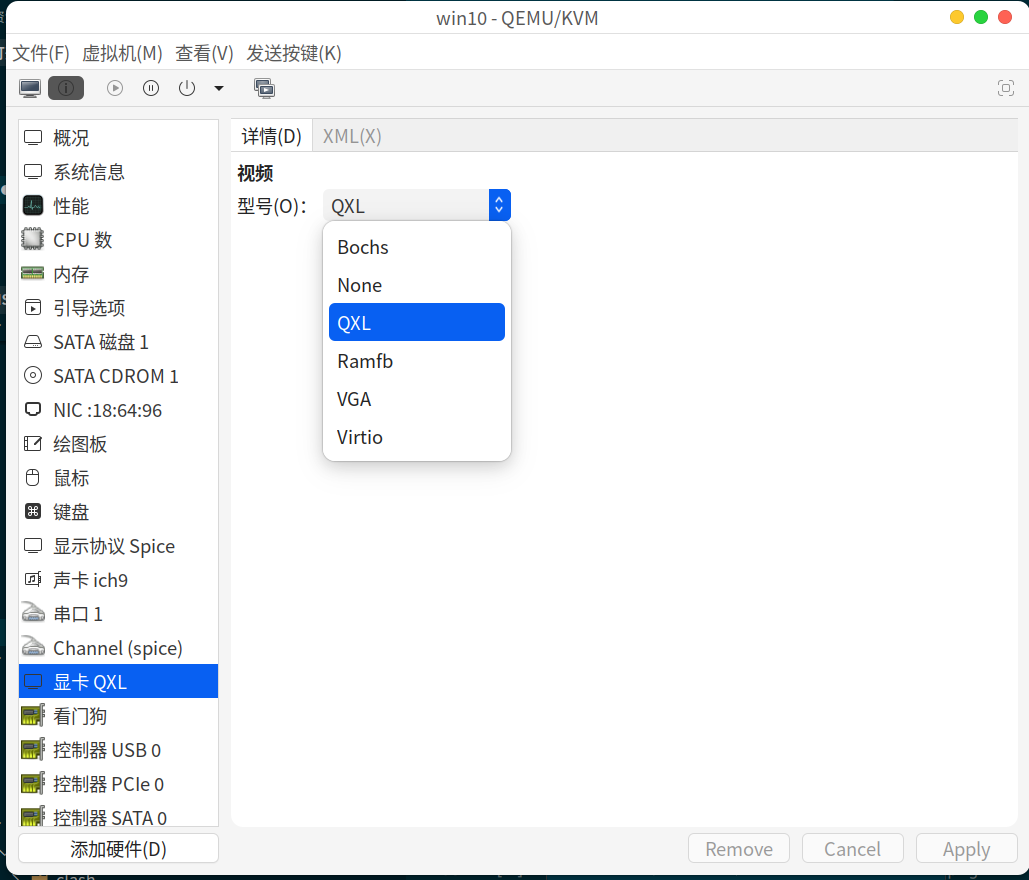
Task: Choose Ramfb video model
Action: coord(417,361)
